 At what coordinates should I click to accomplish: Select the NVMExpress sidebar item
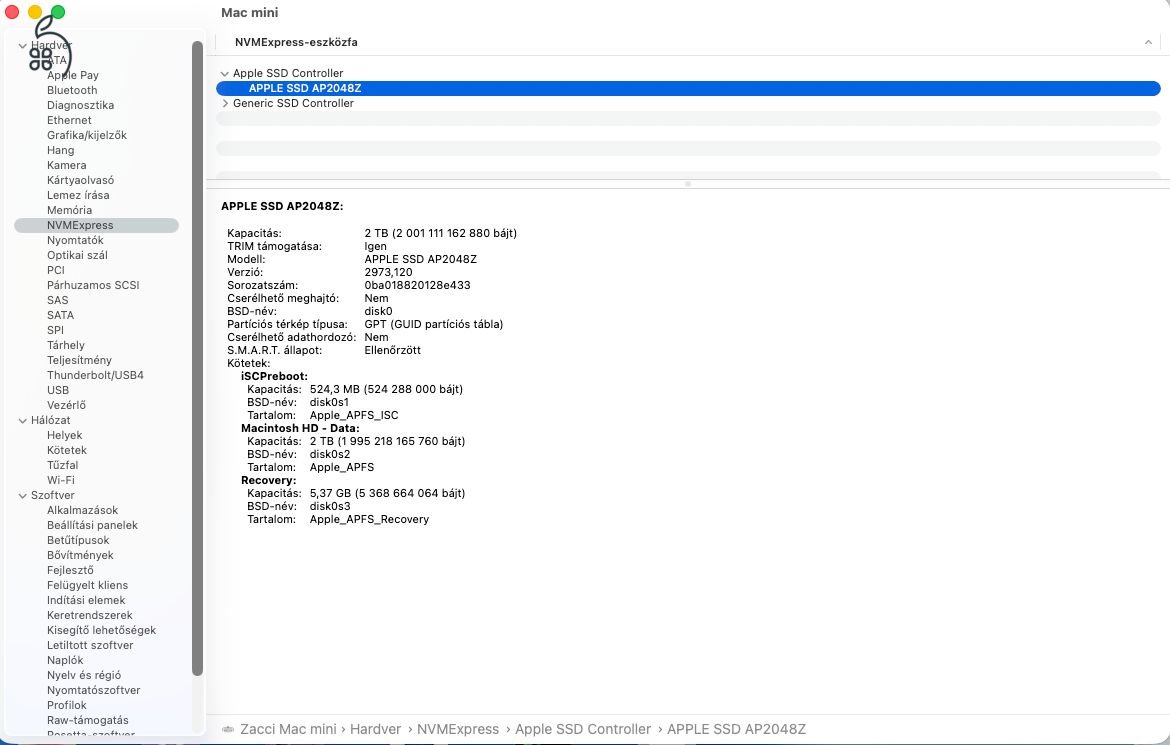pos(96,225)
